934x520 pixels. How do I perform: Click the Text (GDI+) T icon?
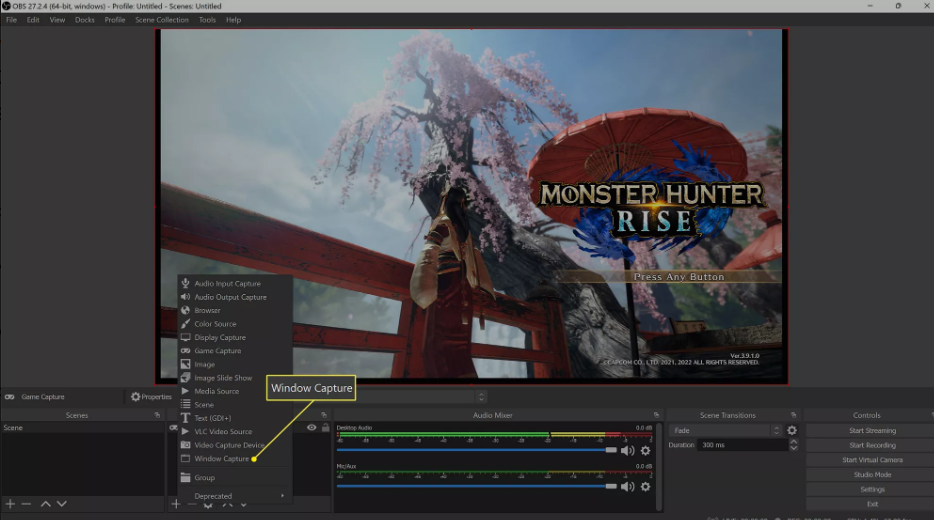(x=185, y=418)
